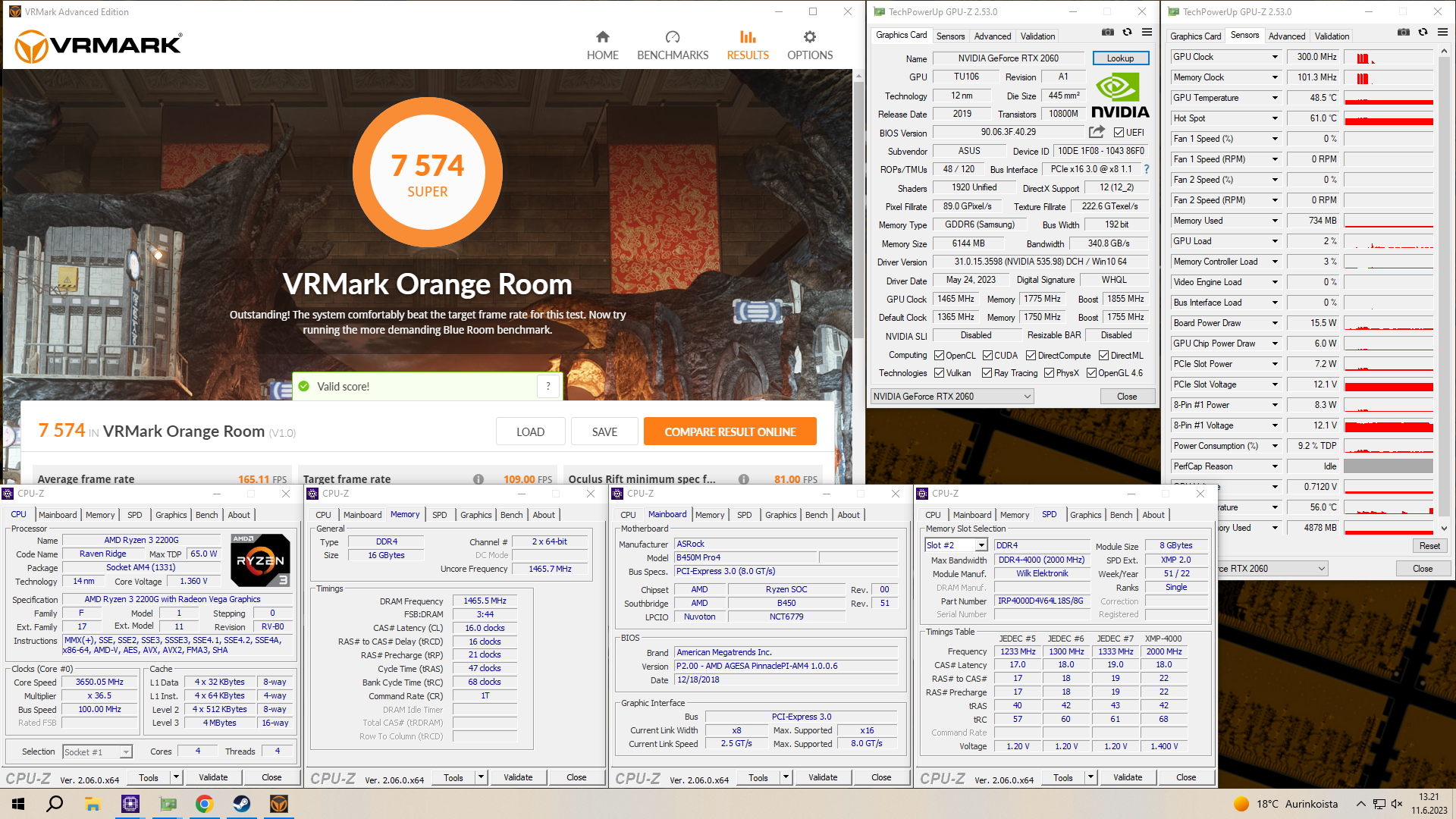Click LOAD button in VRMark
The width and height of the screenshot is (1456, 819).
[x=530, y=431]
